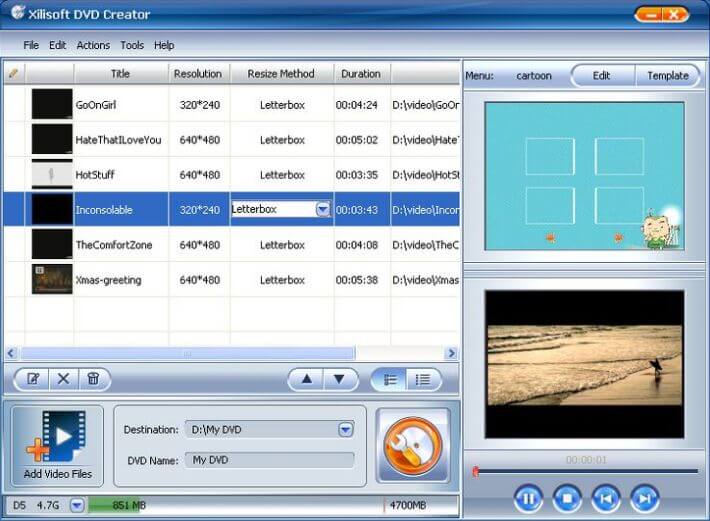Click the menu Edit button

point(601,76)
